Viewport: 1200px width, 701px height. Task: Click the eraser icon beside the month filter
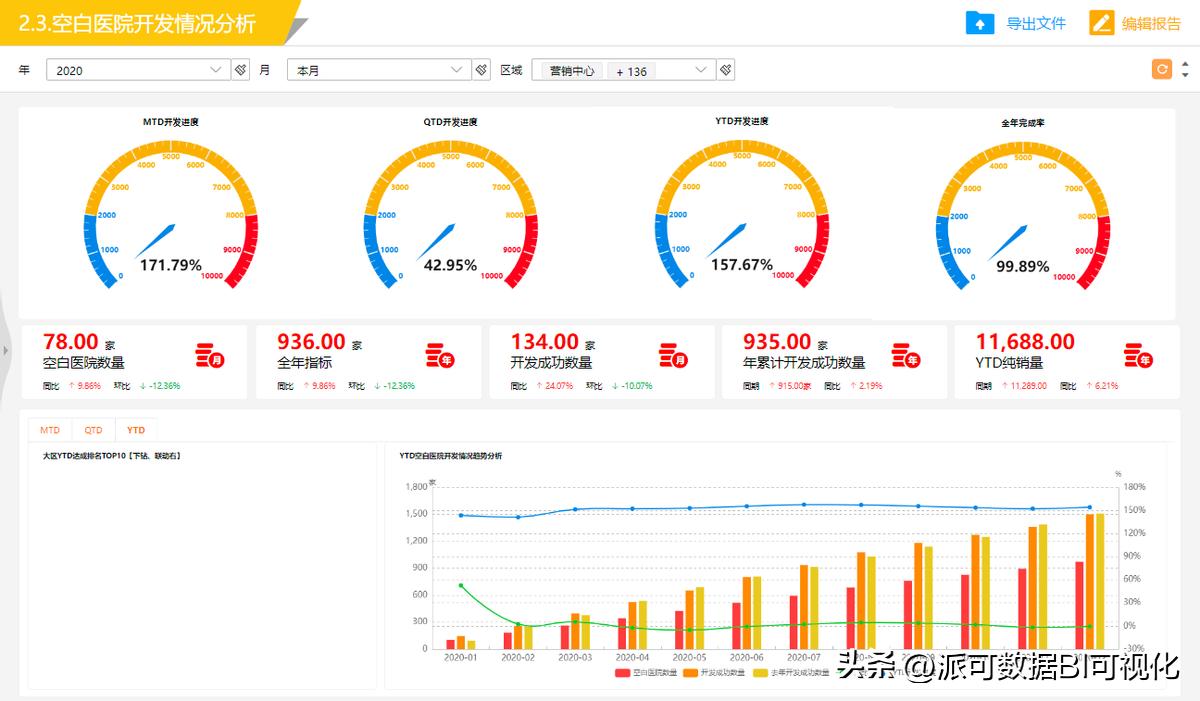[481, 70]
